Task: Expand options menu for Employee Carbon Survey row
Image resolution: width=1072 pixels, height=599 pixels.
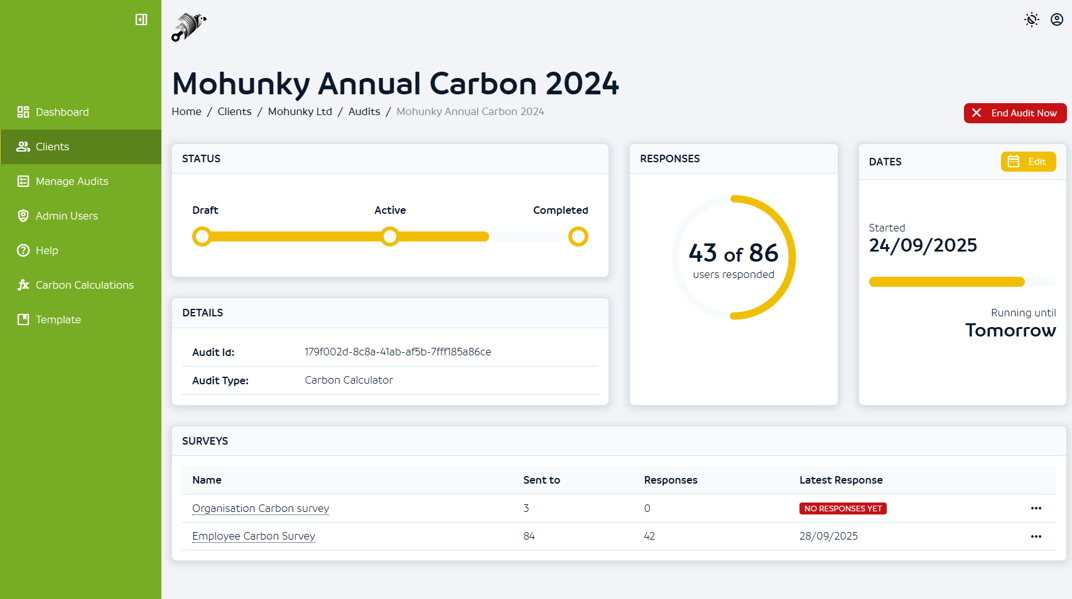Action: pos(1036,536)
